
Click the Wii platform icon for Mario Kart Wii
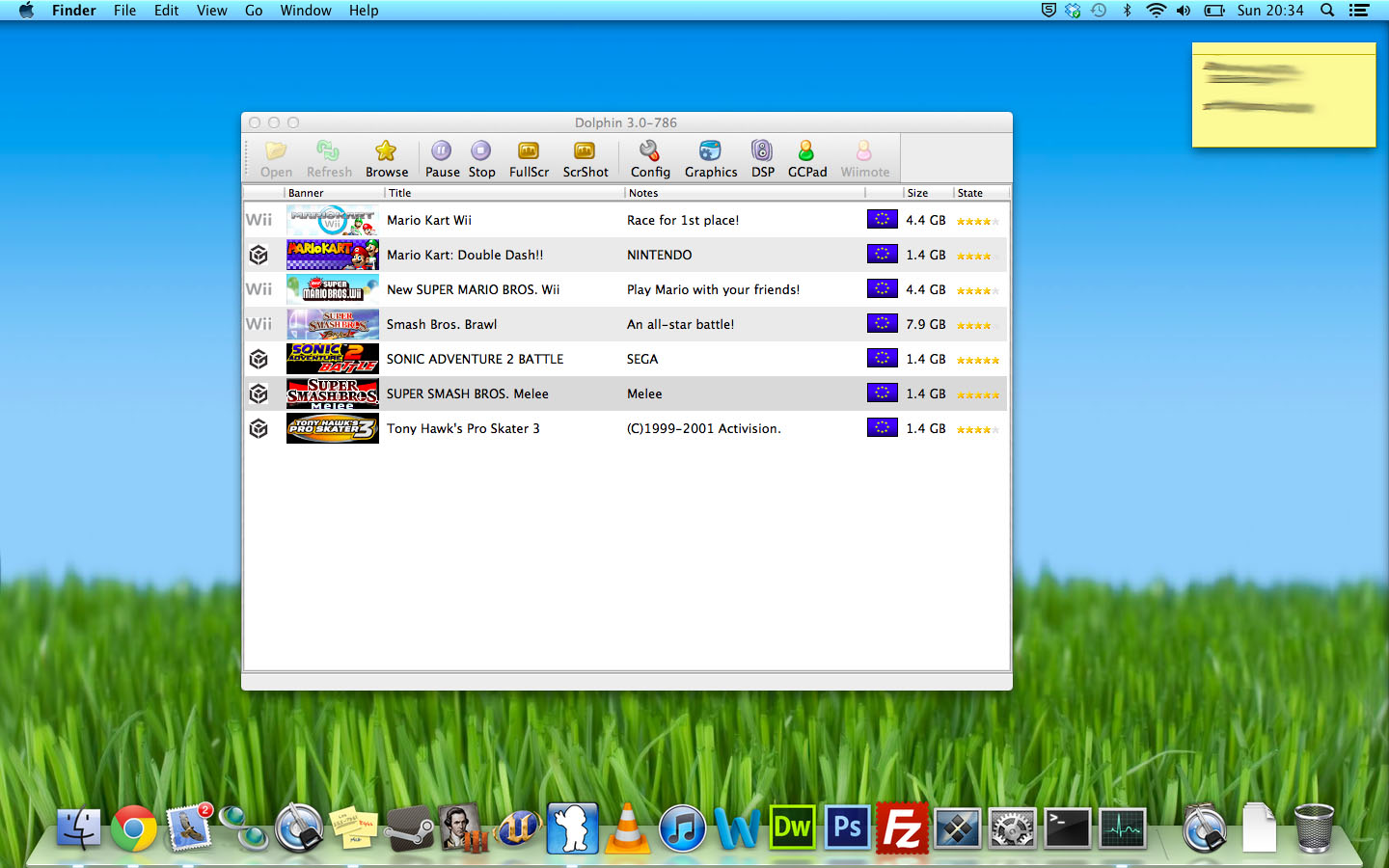pos(259,220)
